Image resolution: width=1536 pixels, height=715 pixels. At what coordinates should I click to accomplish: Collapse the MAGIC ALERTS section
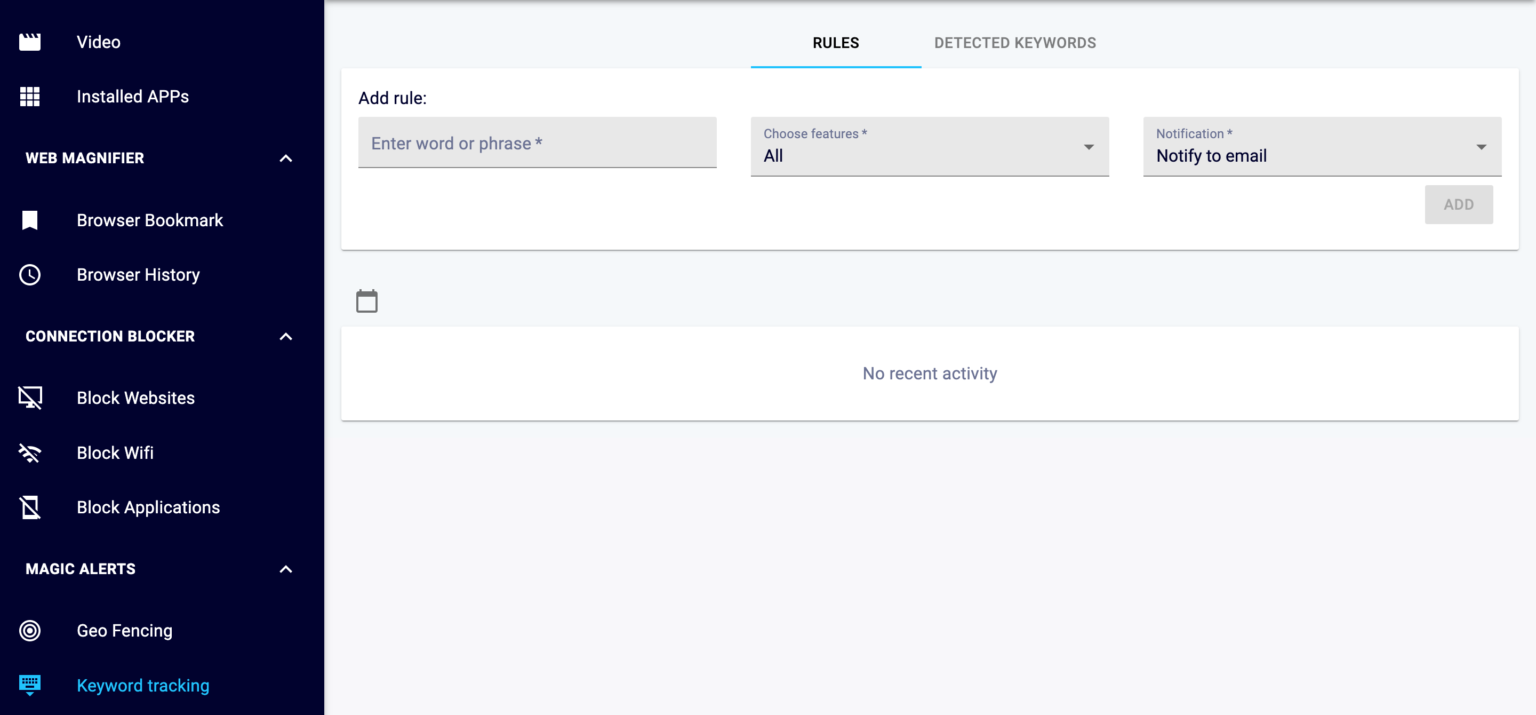pos(286,568)
